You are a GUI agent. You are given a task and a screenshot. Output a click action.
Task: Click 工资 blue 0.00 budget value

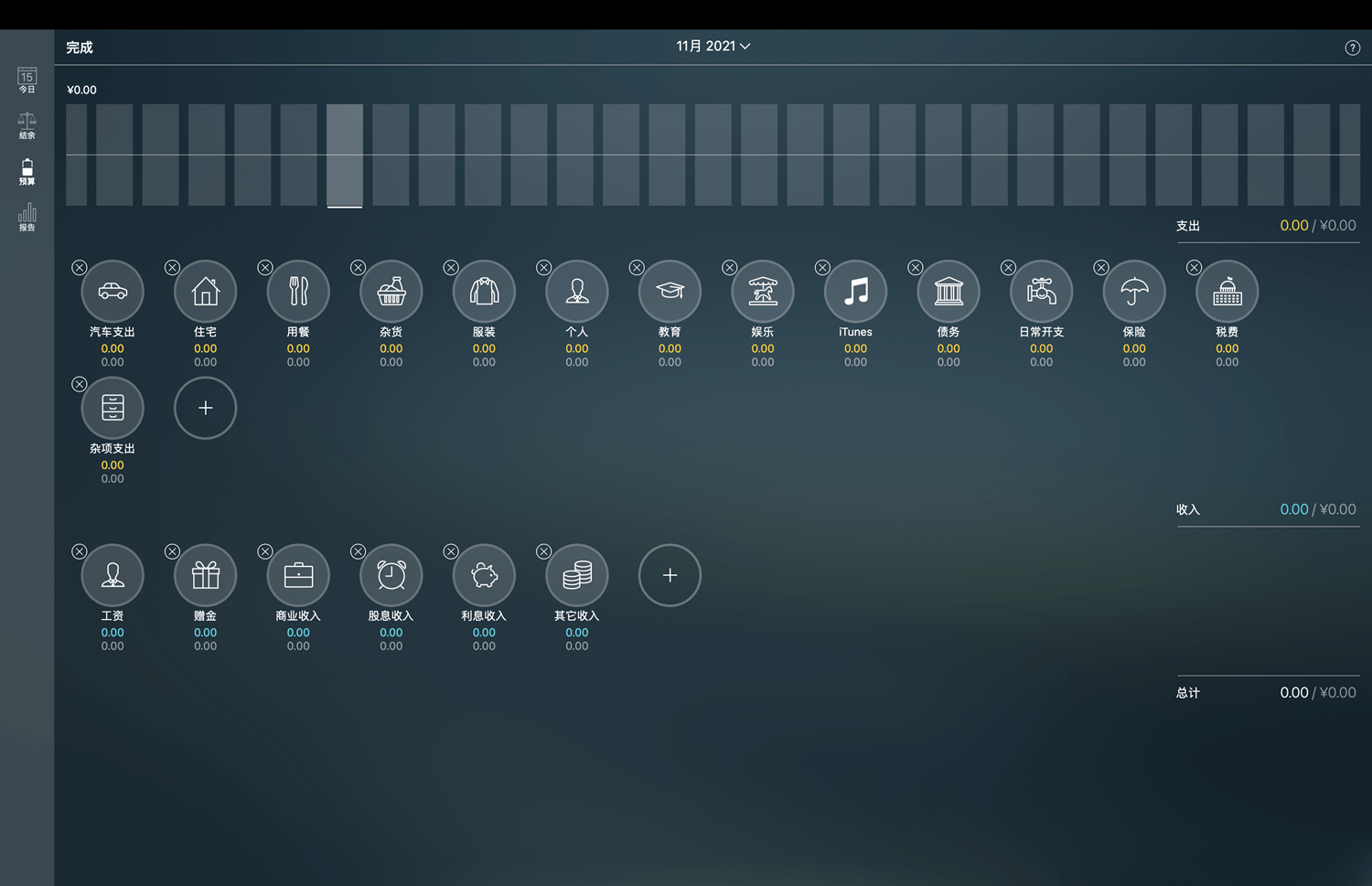coord(113,633)
